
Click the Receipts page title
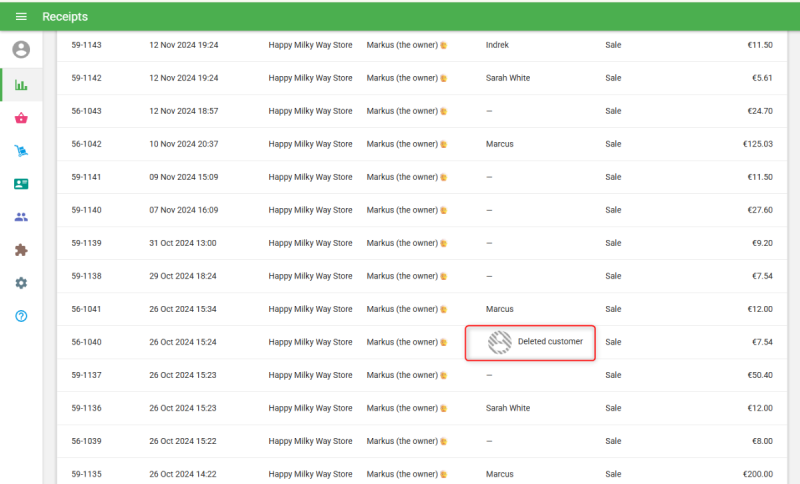point(65,17)
